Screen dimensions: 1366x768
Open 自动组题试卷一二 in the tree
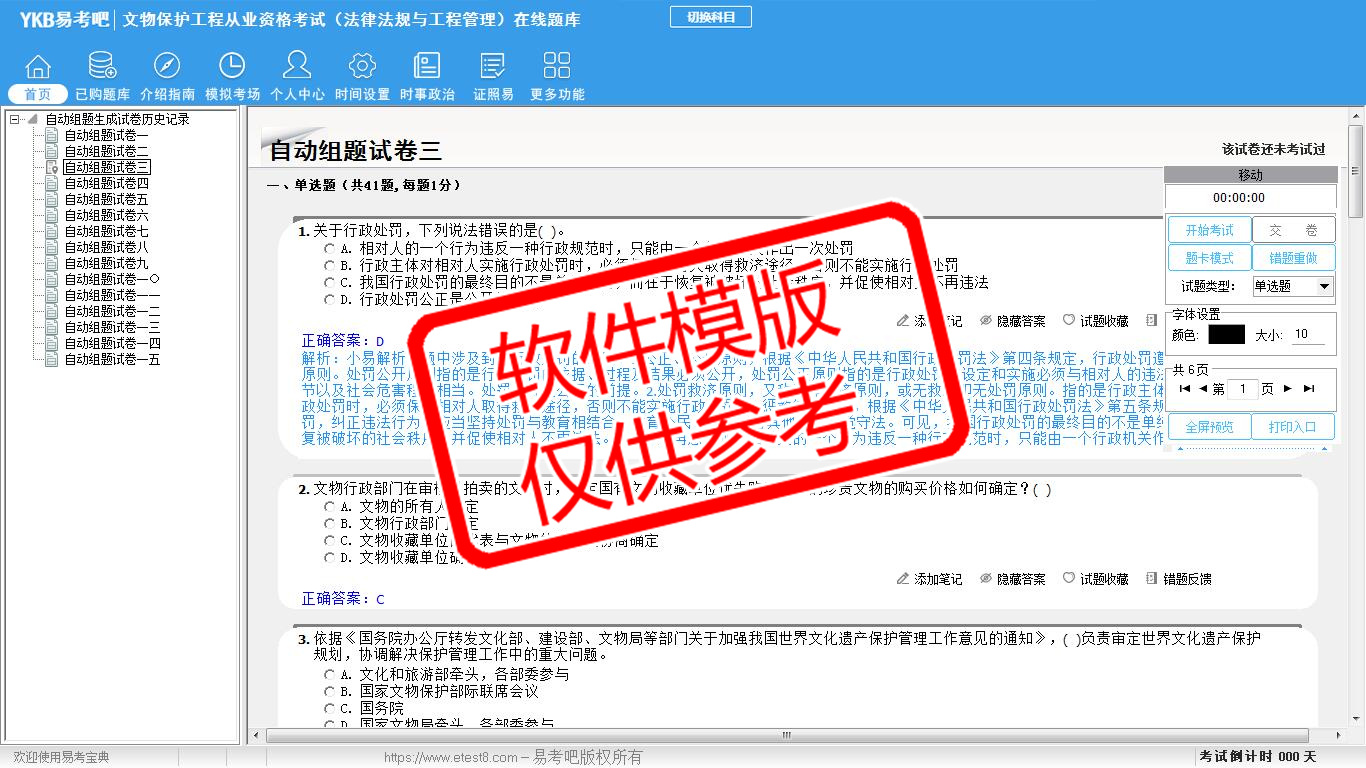tap(112, 311)
